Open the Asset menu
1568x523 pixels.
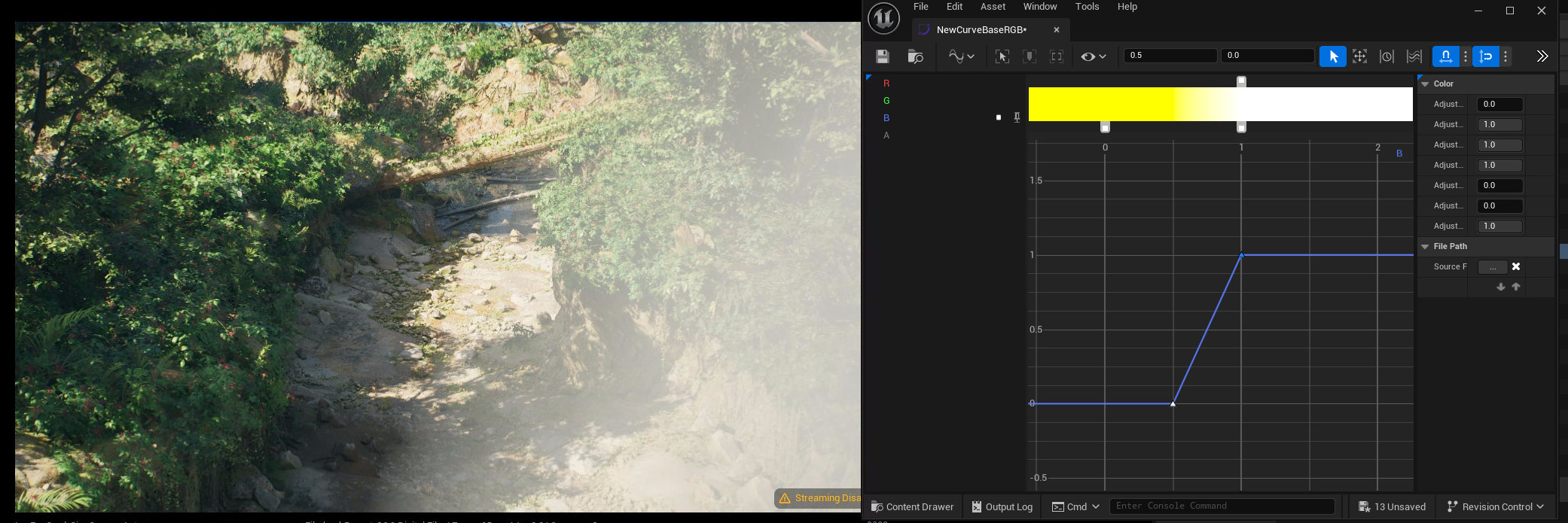[x=992, y=7]
